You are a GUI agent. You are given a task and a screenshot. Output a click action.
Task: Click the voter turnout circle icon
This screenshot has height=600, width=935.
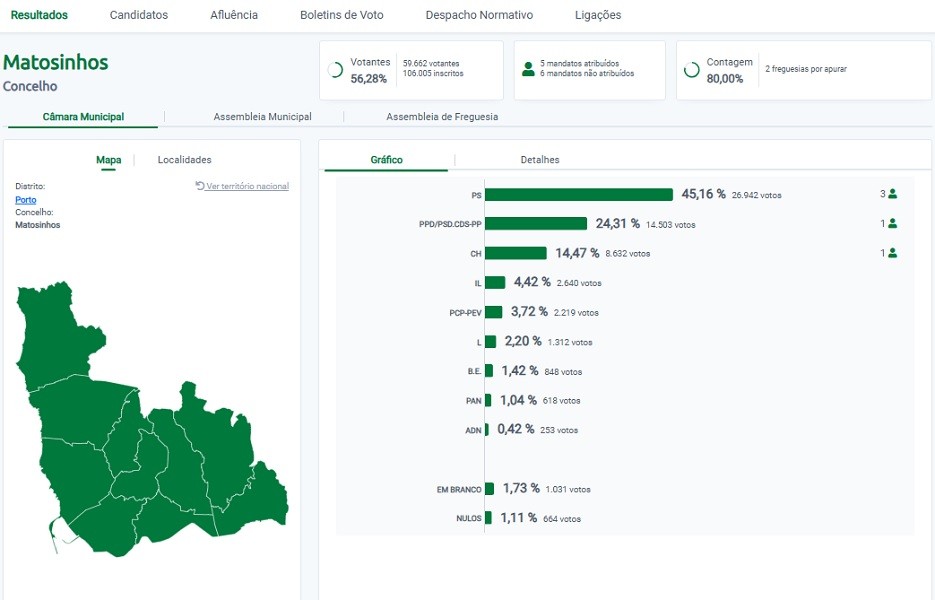tap(335, 70)
